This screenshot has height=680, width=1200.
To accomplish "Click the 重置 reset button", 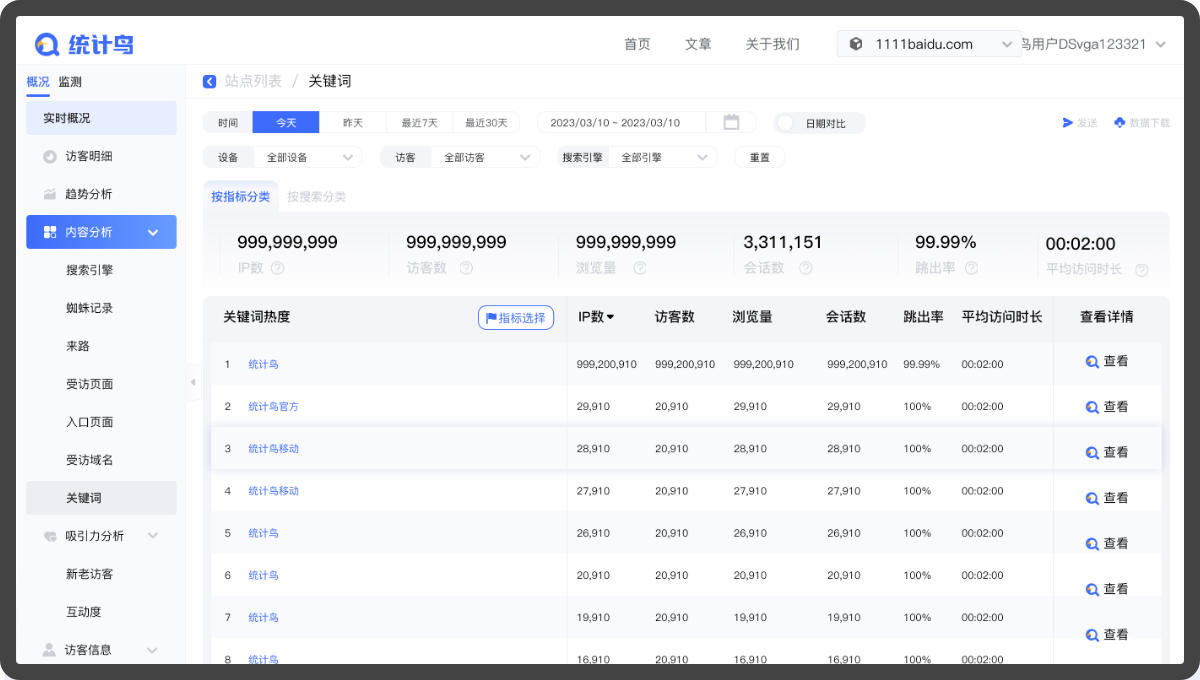I will pos(759,157).
